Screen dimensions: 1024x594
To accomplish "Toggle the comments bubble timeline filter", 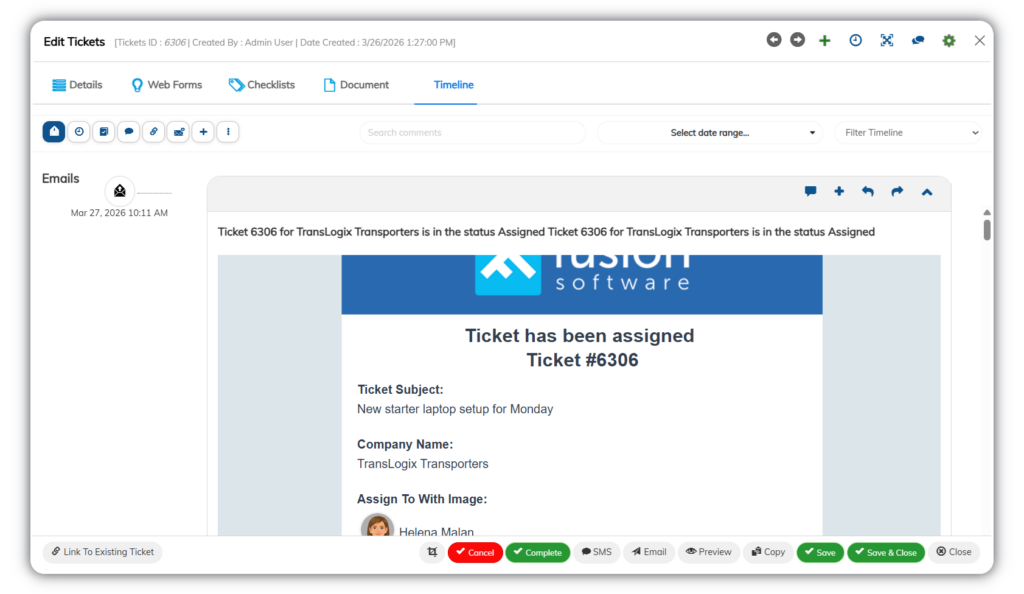I will (129, 132).
